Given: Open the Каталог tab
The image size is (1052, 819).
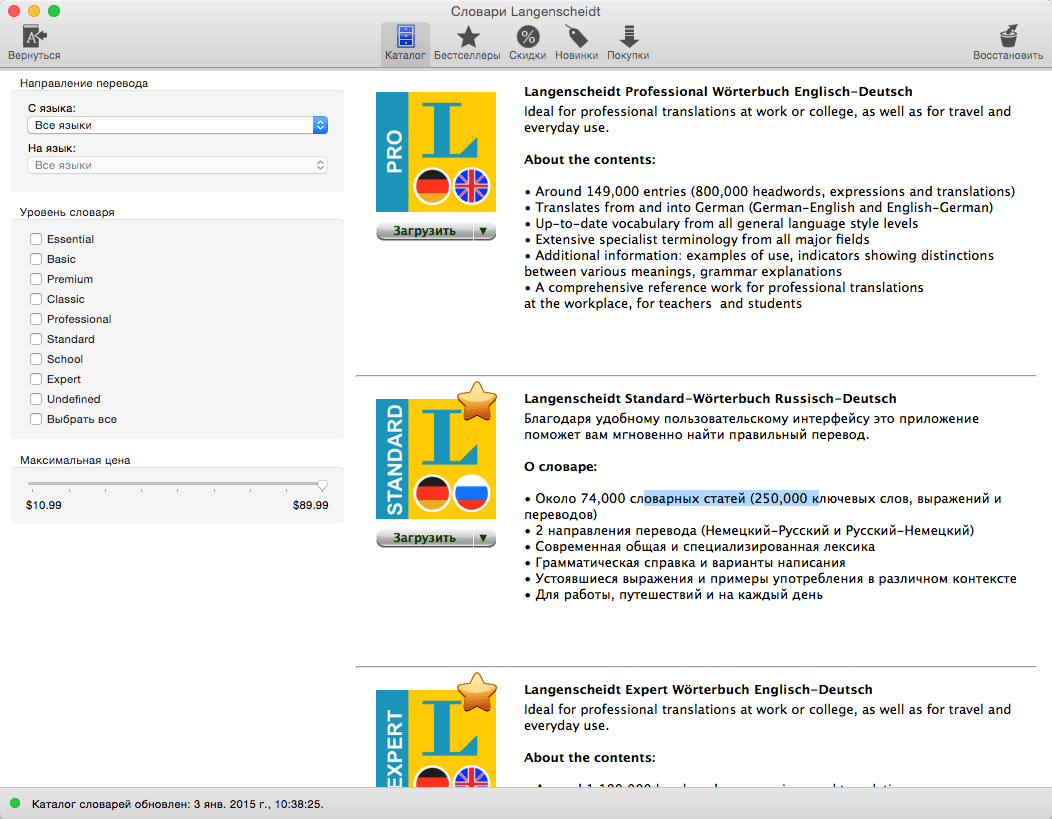Looking at the screenshot, I should click(x=405, y=43).
